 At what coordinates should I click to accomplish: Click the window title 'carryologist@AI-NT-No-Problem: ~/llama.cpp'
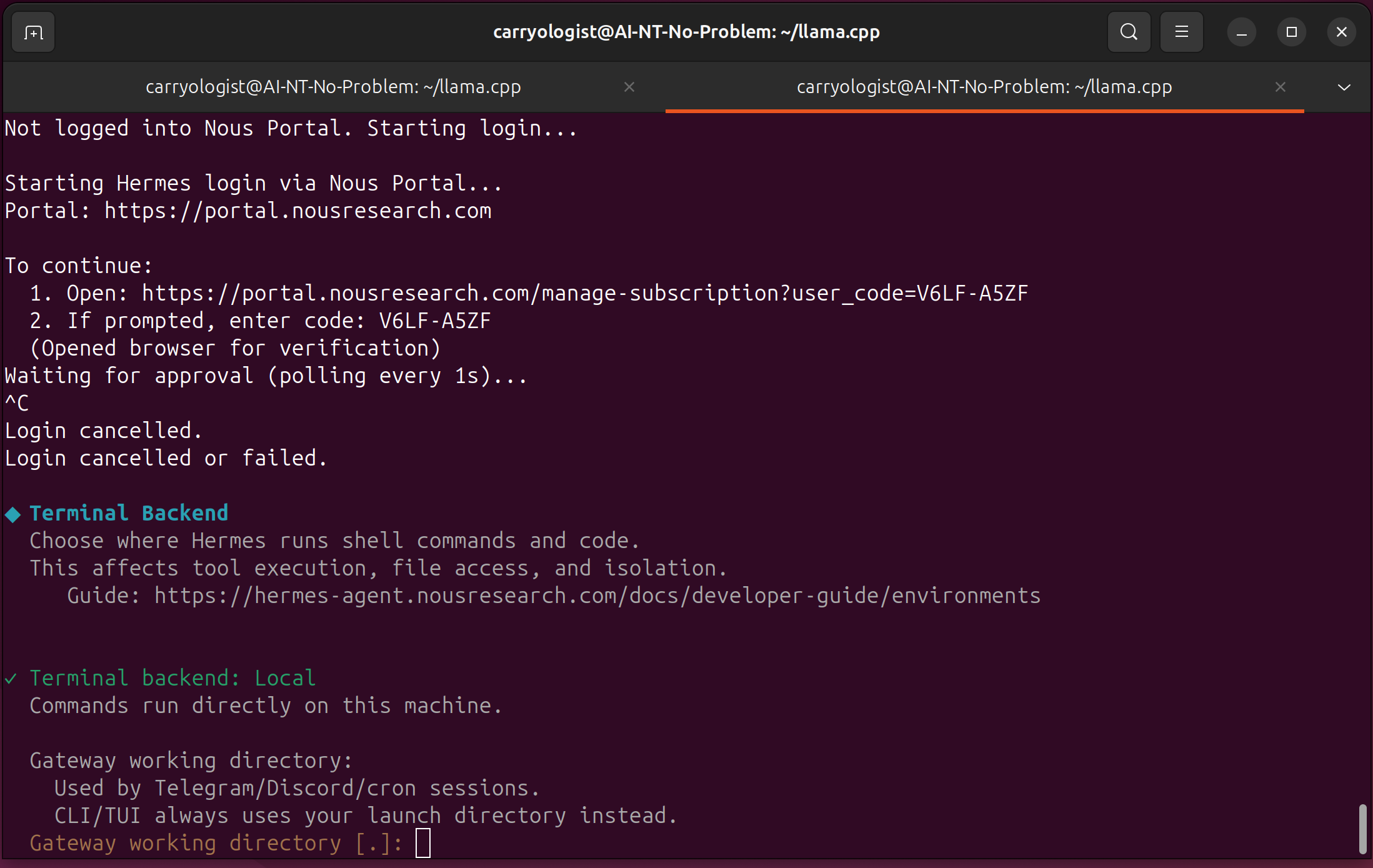coord(686,32)
